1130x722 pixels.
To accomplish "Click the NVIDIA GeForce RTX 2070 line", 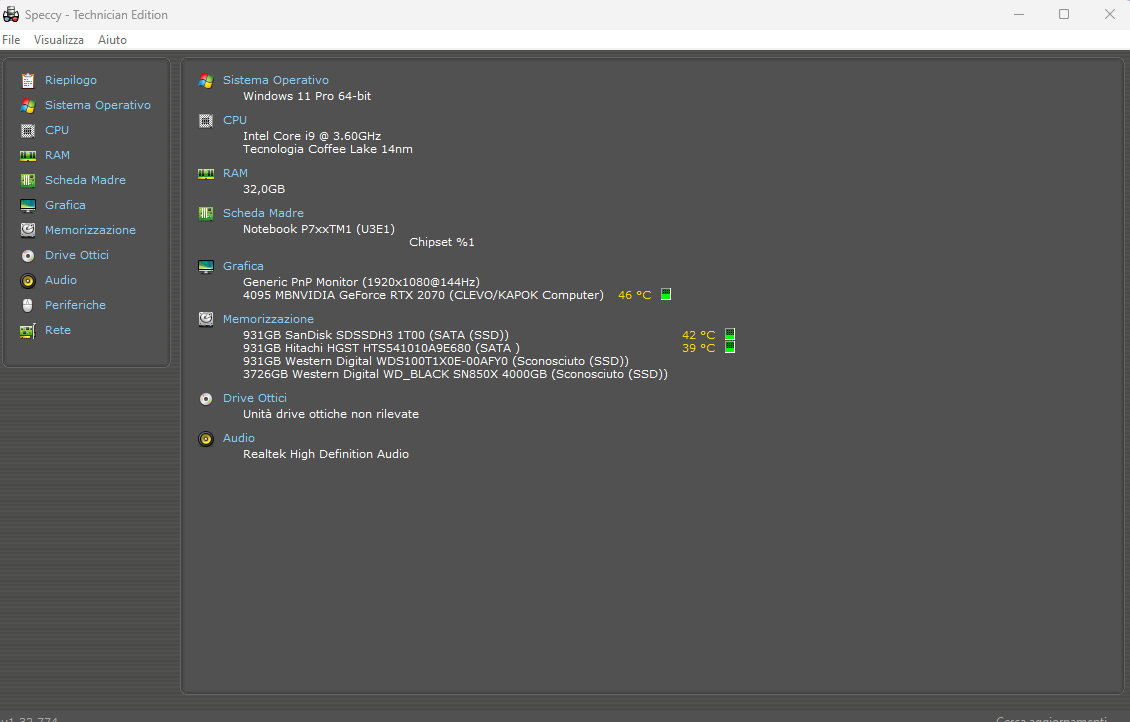I will click(x=423, y=295).
